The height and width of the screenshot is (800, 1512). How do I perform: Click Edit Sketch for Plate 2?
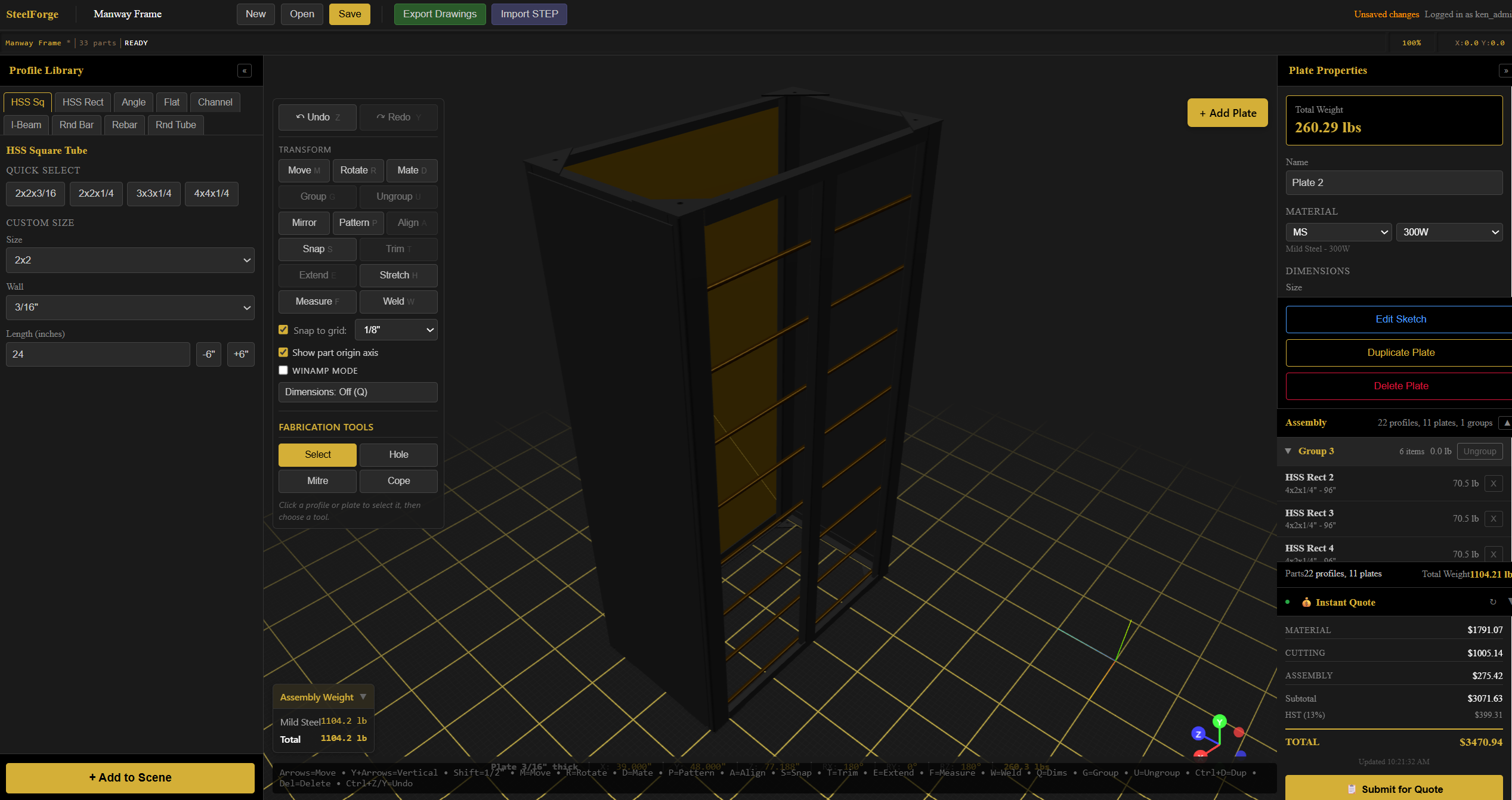[x=1400, y=319]
